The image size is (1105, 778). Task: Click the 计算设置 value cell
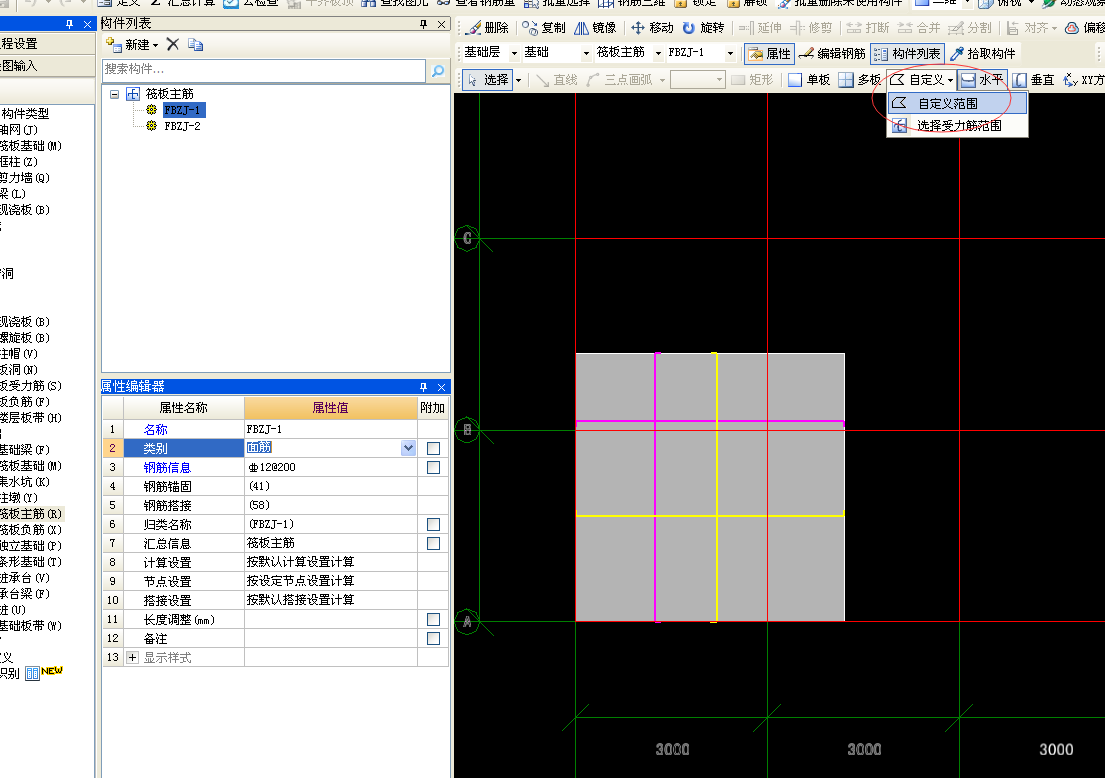pos(331,562)
